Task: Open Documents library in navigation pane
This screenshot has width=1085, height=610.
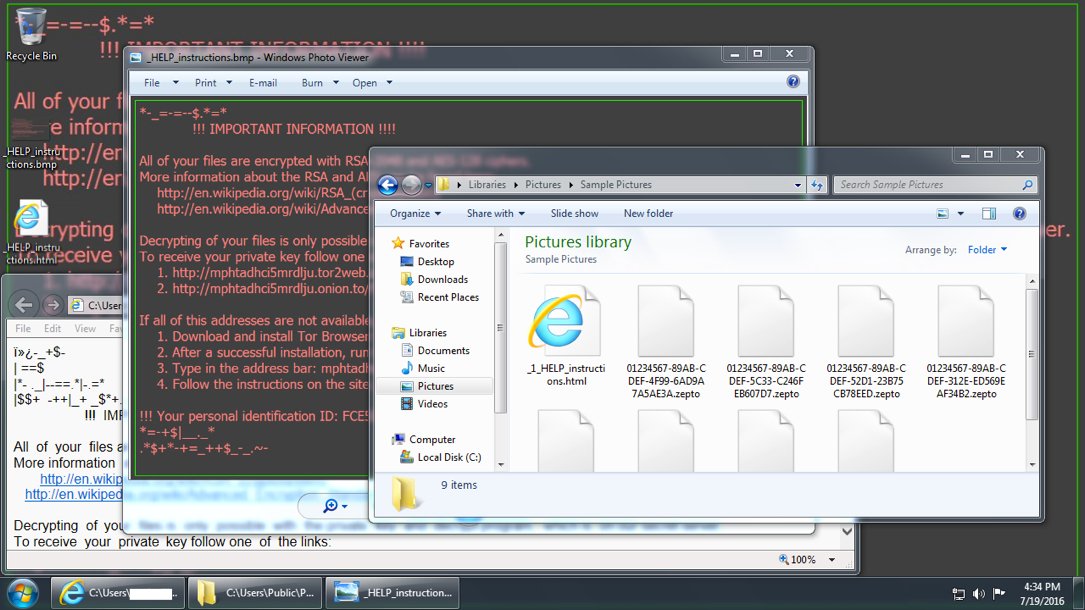Action: click(435, 351)
